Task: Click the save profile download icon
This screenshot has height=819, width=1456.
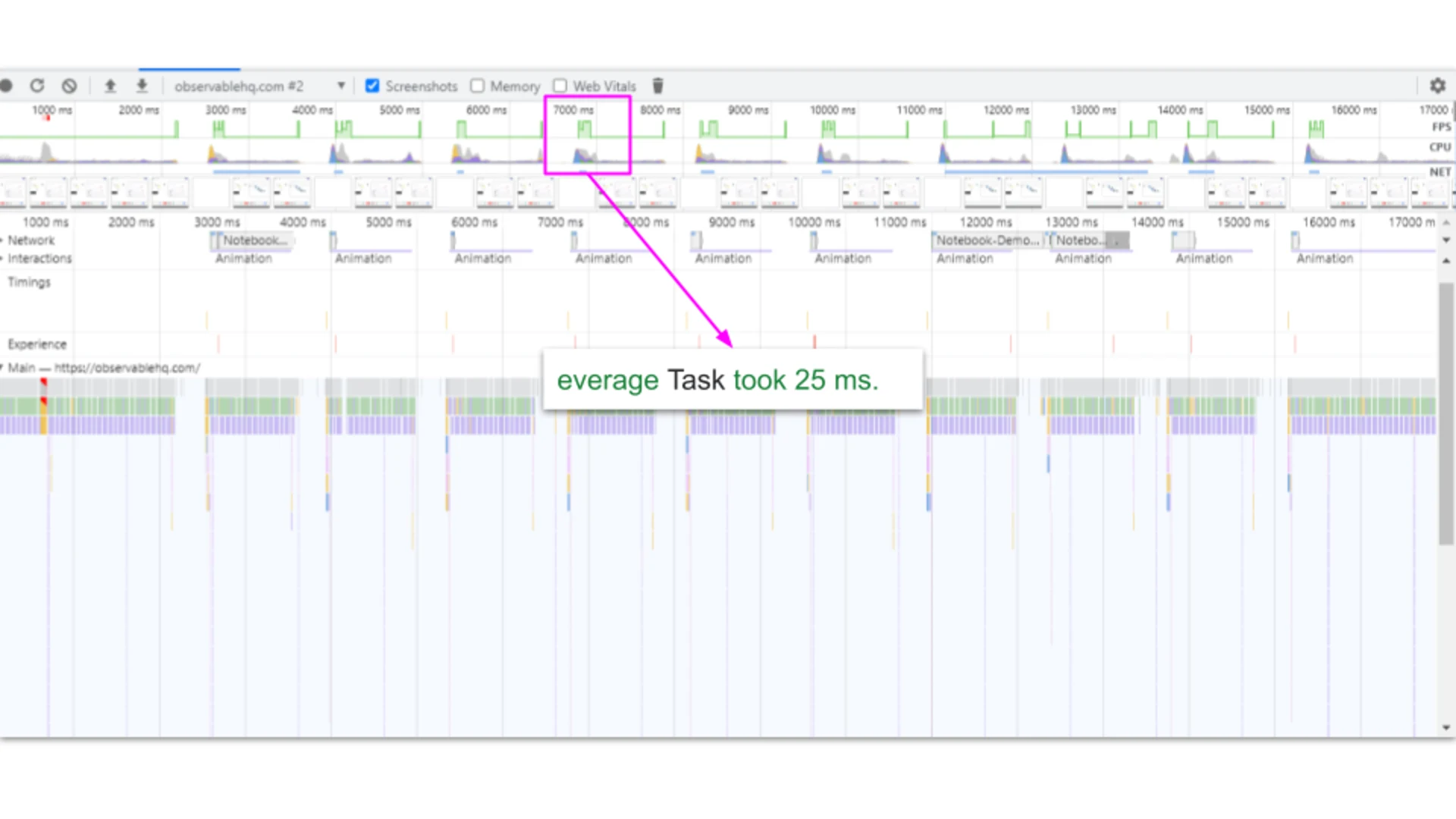Action: [x=142, y=86]
